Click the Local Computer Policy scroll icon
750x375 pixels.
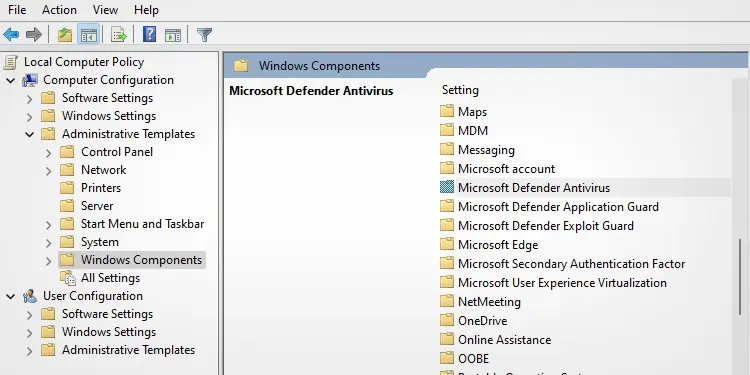click(11, 62)
